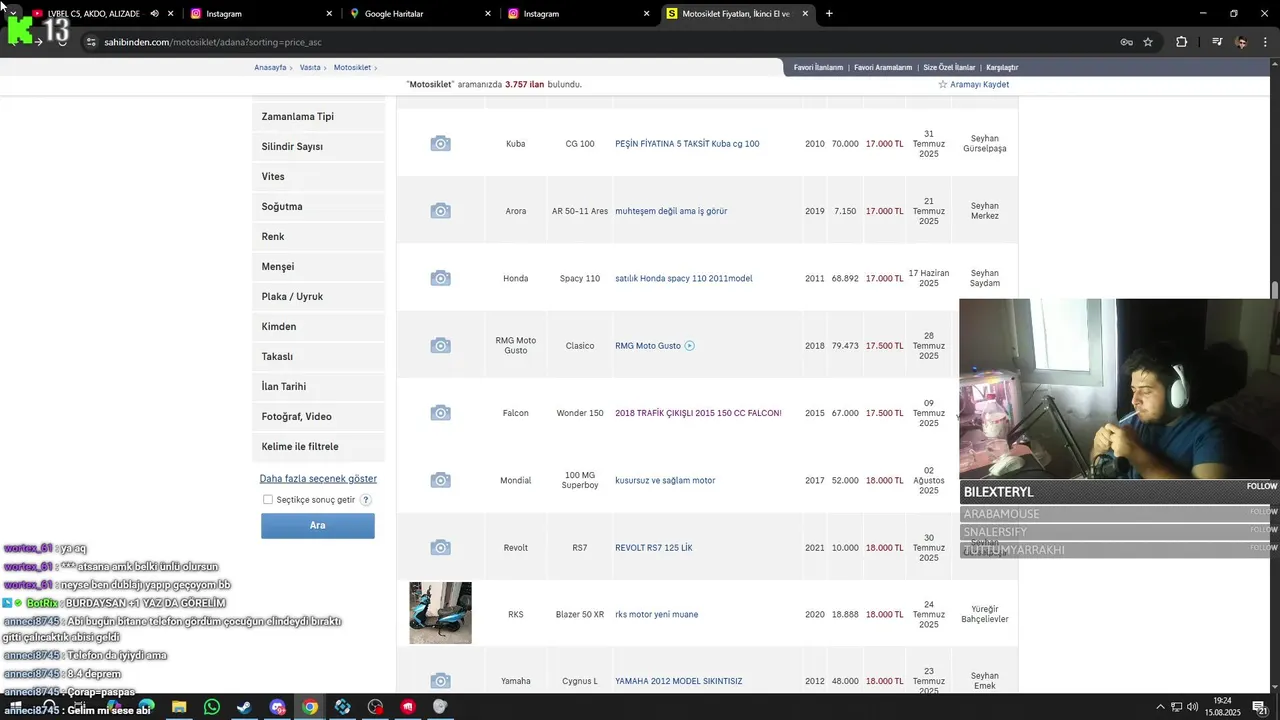Open listing 'PEŞİN FİYATINA 5 TAKSİT Kuba cg 100'
This screenshot has height=720, width=1280.
[687, 144]
